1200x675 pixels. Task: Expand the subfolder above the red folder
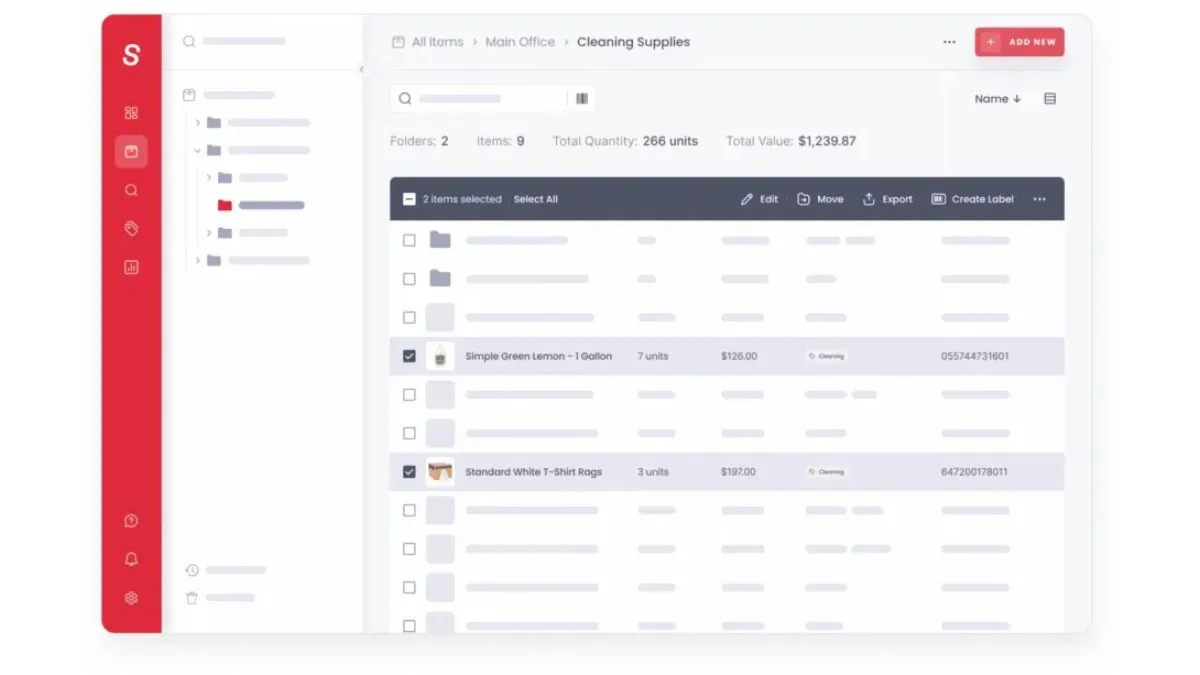coord(209,177)
